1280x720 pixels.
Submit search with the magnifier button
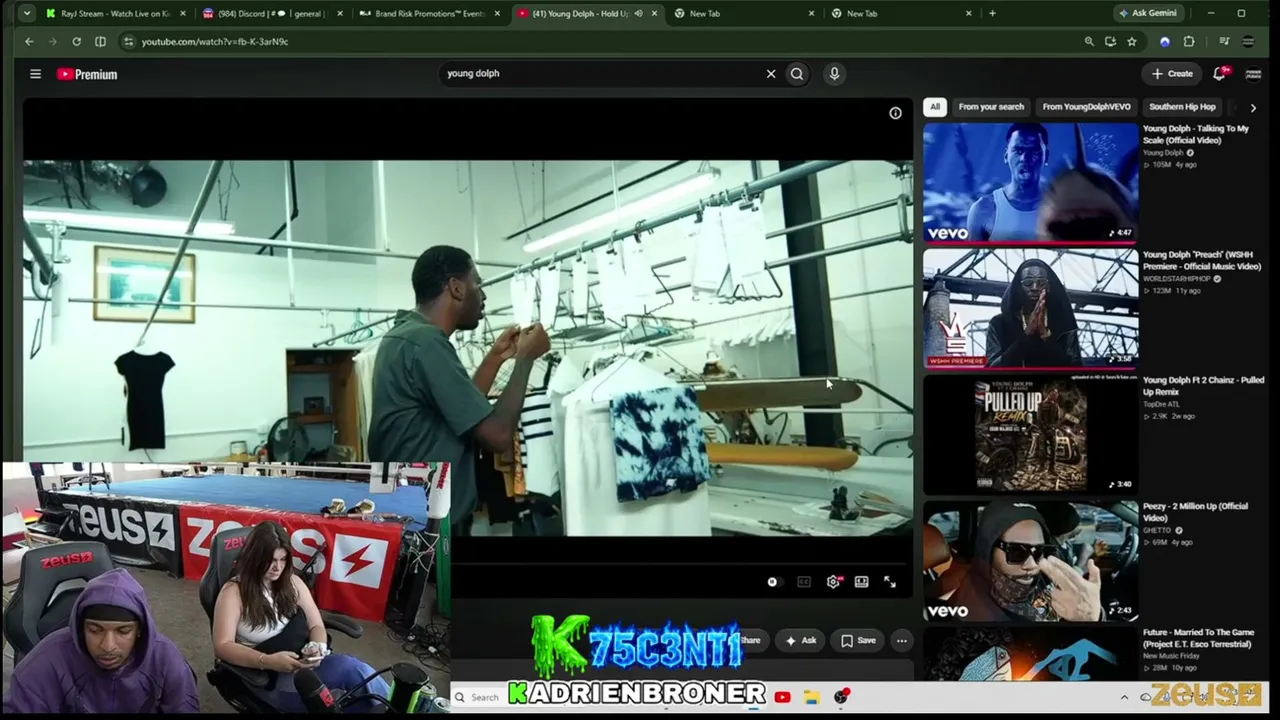click(797, 74)
